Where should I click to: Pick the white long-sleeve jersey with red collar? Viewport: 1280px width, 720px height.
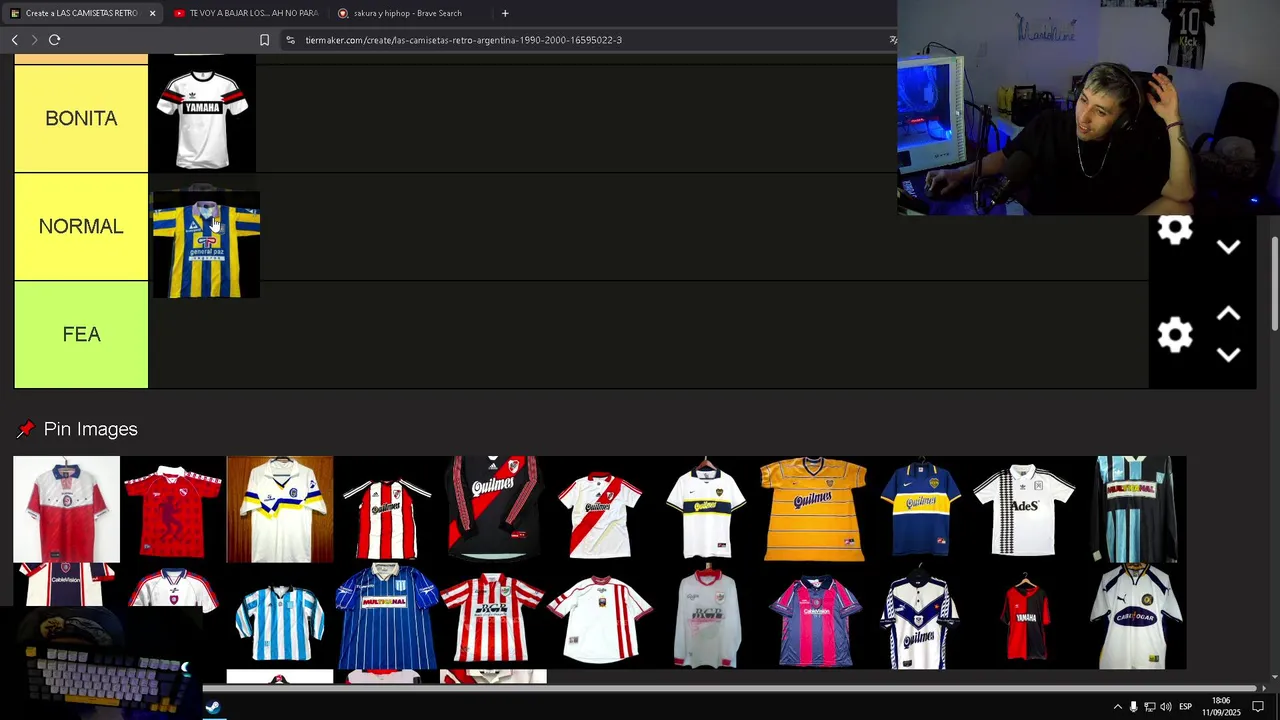pos(707,616)
